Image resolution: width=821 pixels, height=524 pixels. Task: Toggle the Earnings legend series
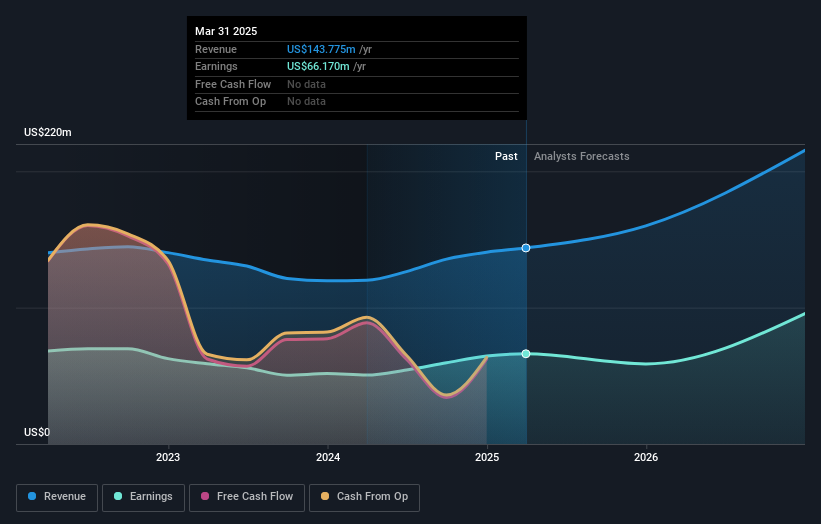pos(143,497)
